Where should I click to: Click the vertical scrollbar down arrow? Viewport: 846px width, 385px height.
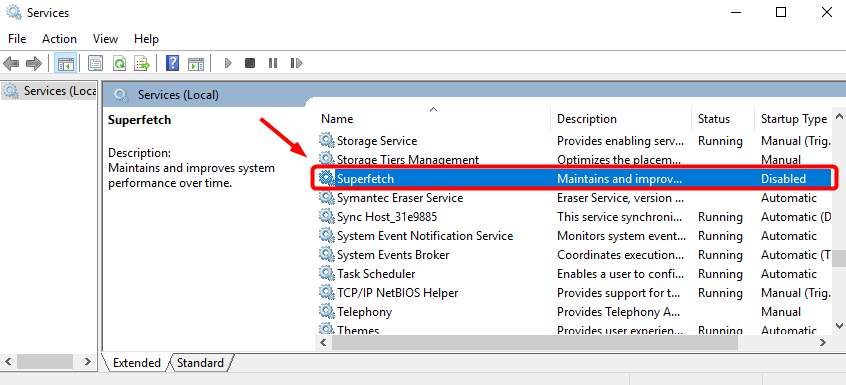pos(839,325)
